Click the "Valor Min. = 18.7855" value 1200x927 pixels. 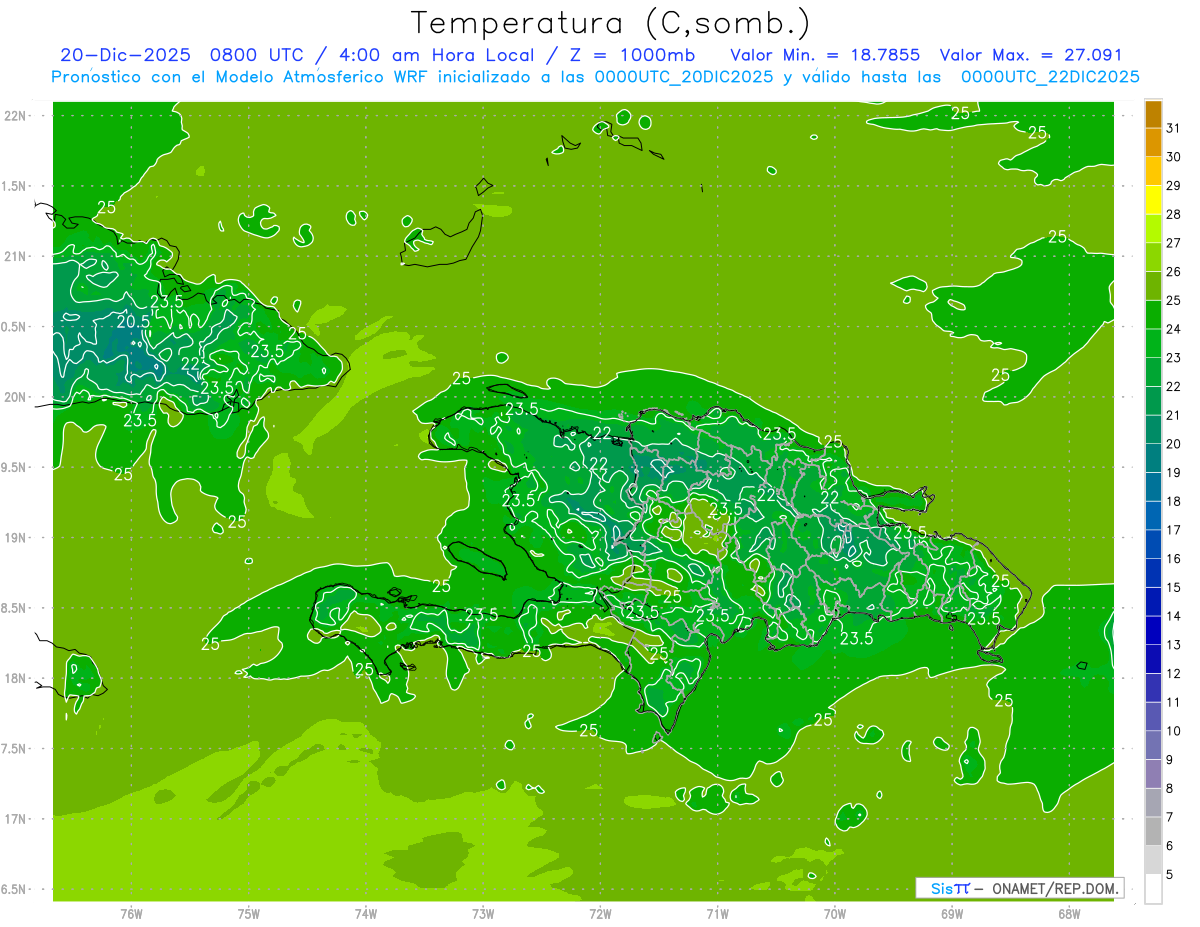point(825,55)
